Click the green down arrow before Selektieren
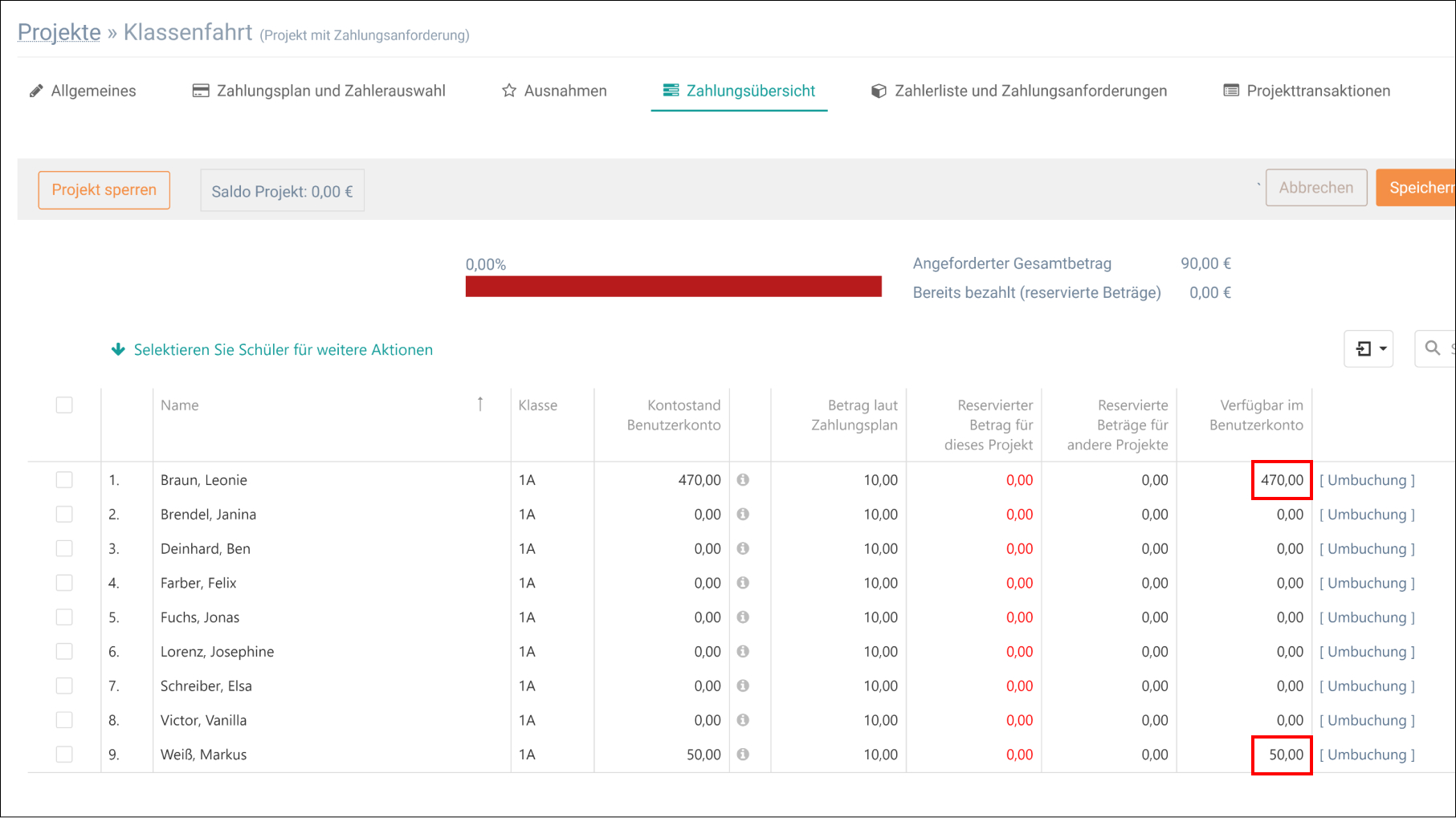1456x818 pixels. point(118,349)
